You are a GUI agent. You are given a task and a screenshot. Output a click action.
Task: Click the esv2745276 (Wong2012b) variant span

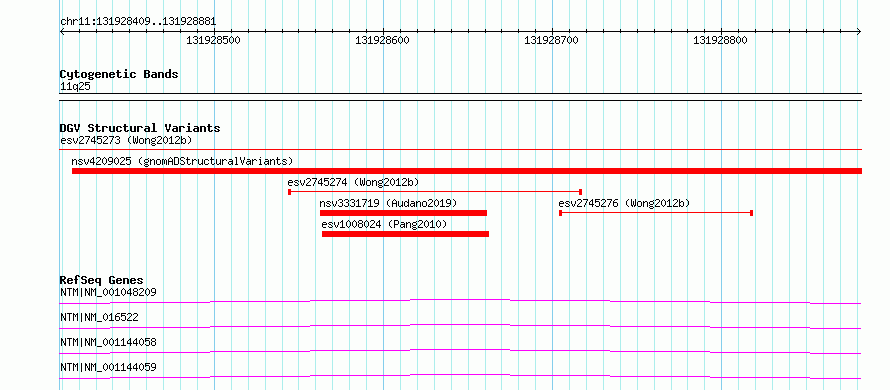click(x=656, y=213)
